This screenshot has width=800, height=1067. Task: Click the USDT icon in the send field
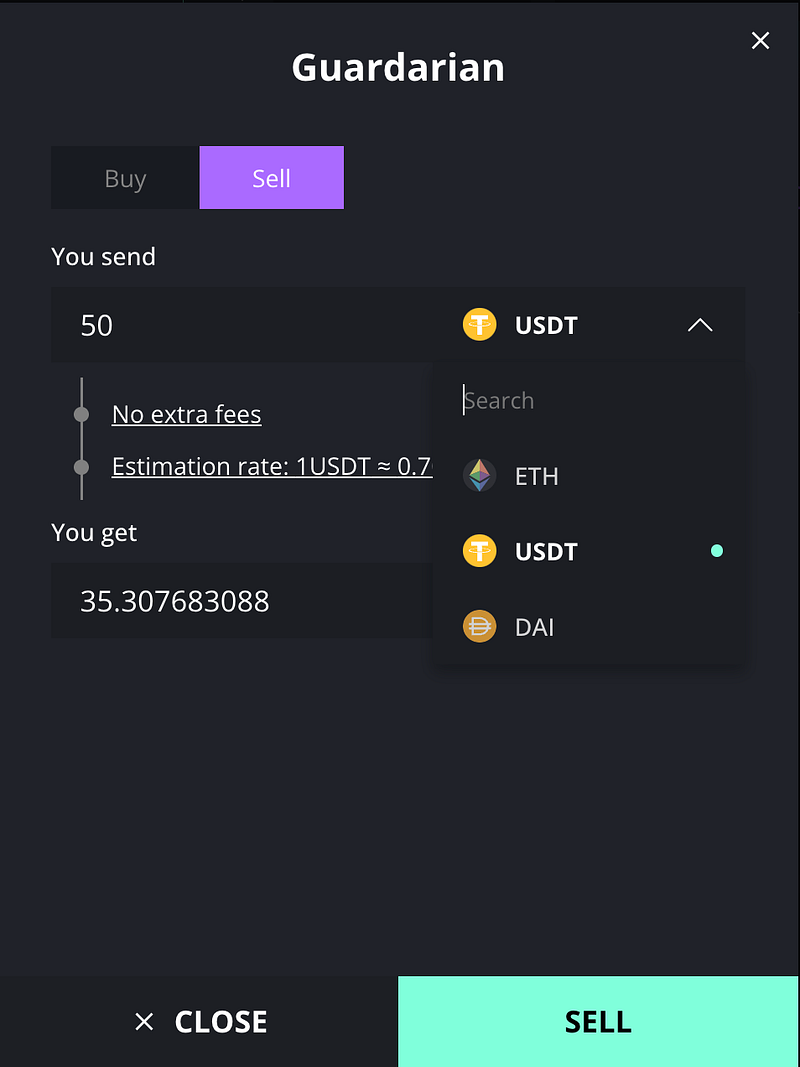pos(480,325)
